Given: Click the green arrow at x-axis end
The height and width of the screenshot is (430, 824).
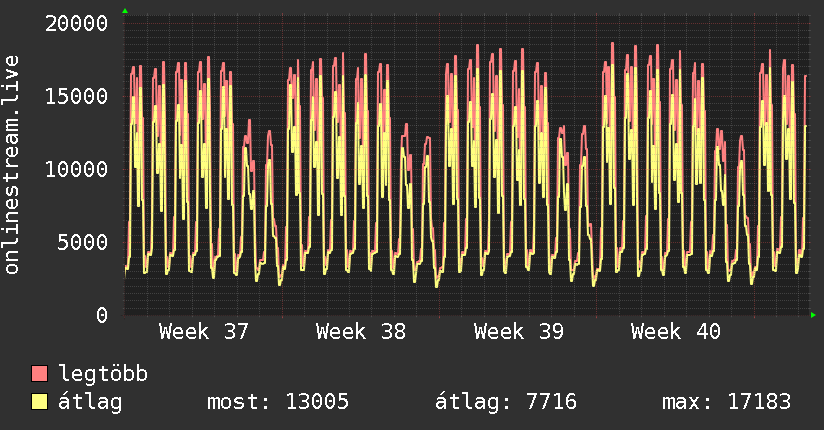Looking at the screenshot, I should pyautogui.click(x=813, y=315).
